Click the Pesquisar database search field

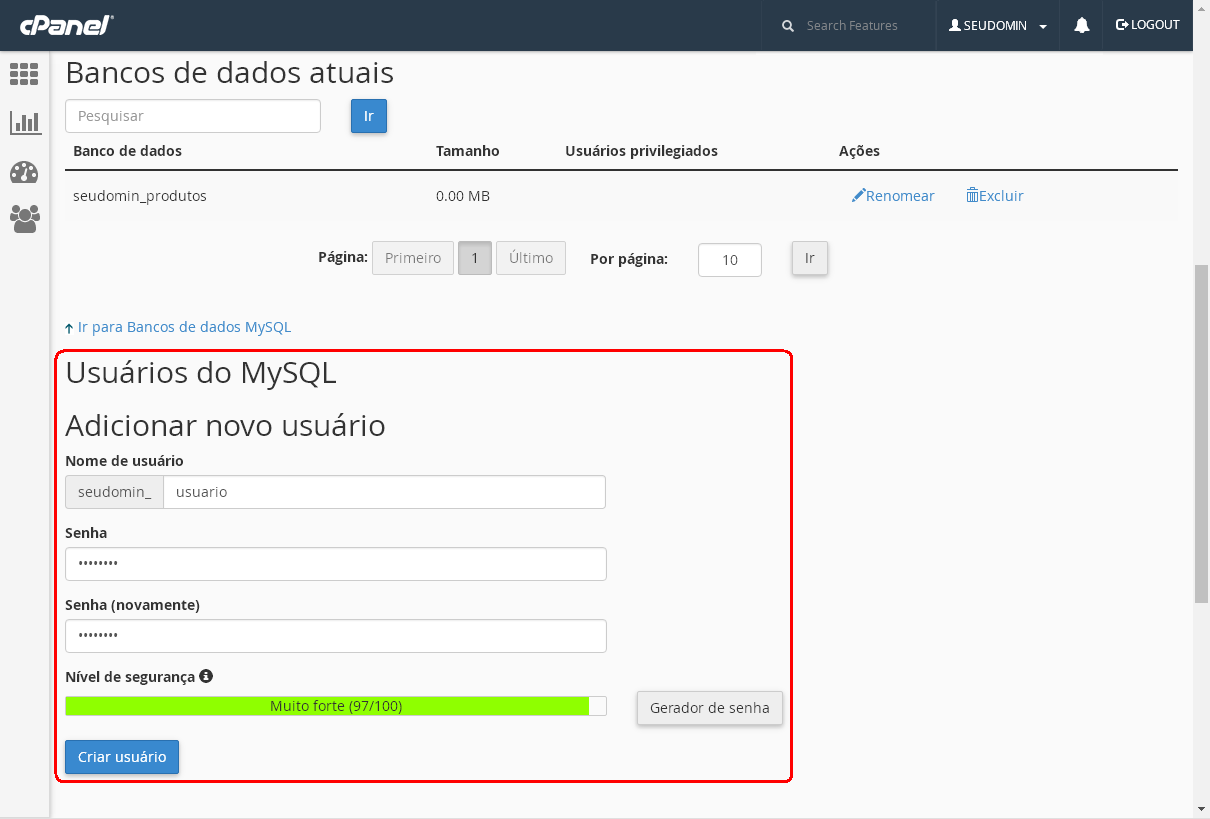pos(193,116)
